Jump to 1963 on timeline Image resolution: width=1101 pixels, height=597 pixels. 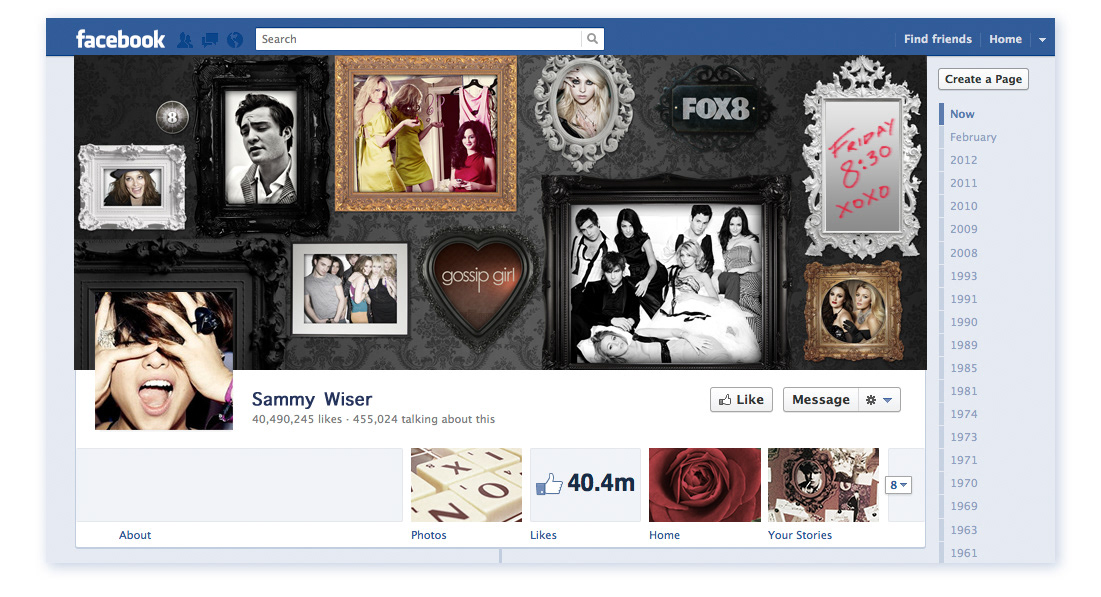963,530
